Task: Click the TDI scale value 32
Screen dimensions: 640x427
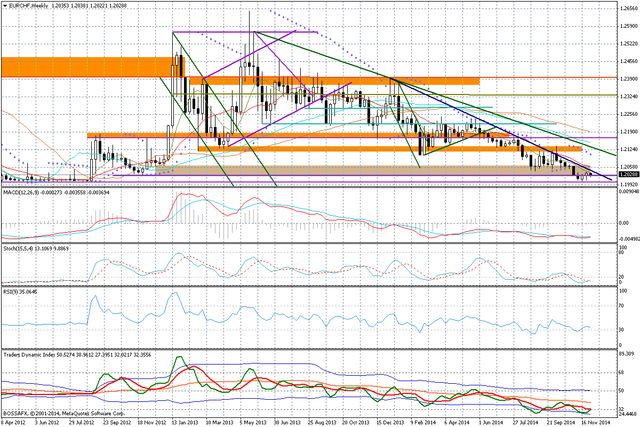Action: (622, 408)
